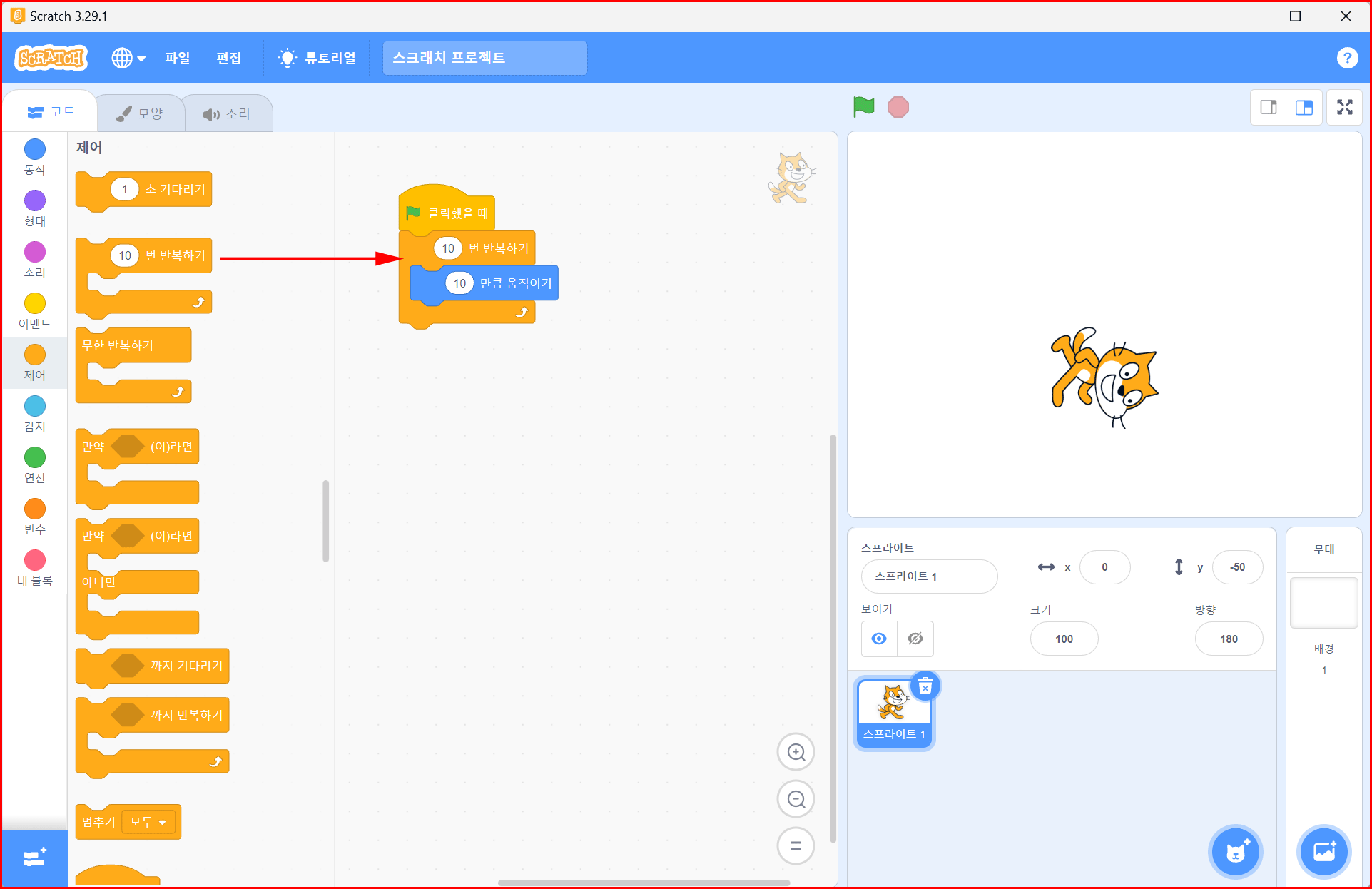Zoom in on the code workspace
1372x889 pixels.
pyautogui.click(x=796, y=752)
